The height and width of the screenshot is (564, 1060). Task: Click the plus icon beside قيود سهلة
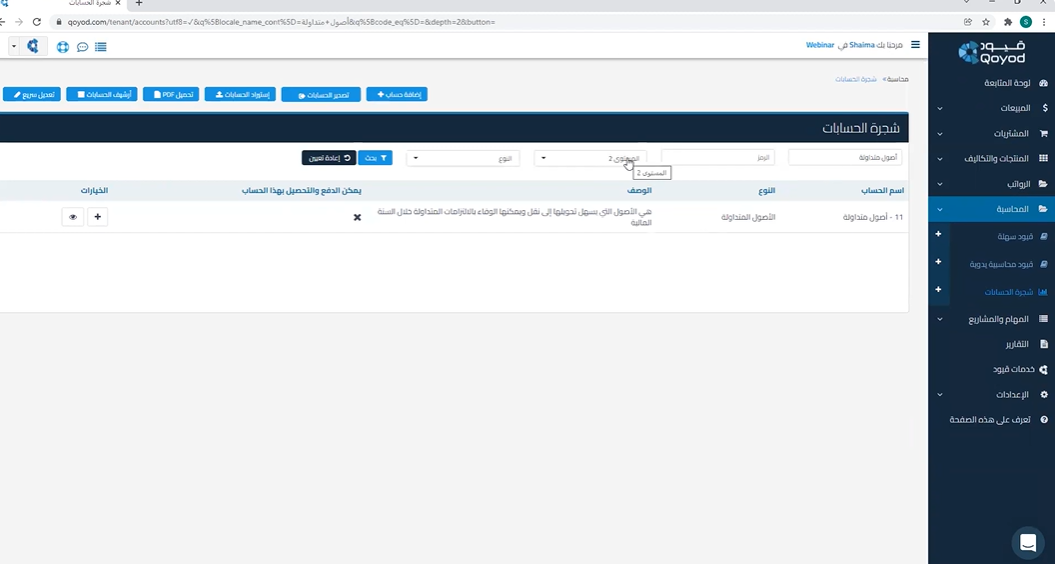(x=938, y=234)
